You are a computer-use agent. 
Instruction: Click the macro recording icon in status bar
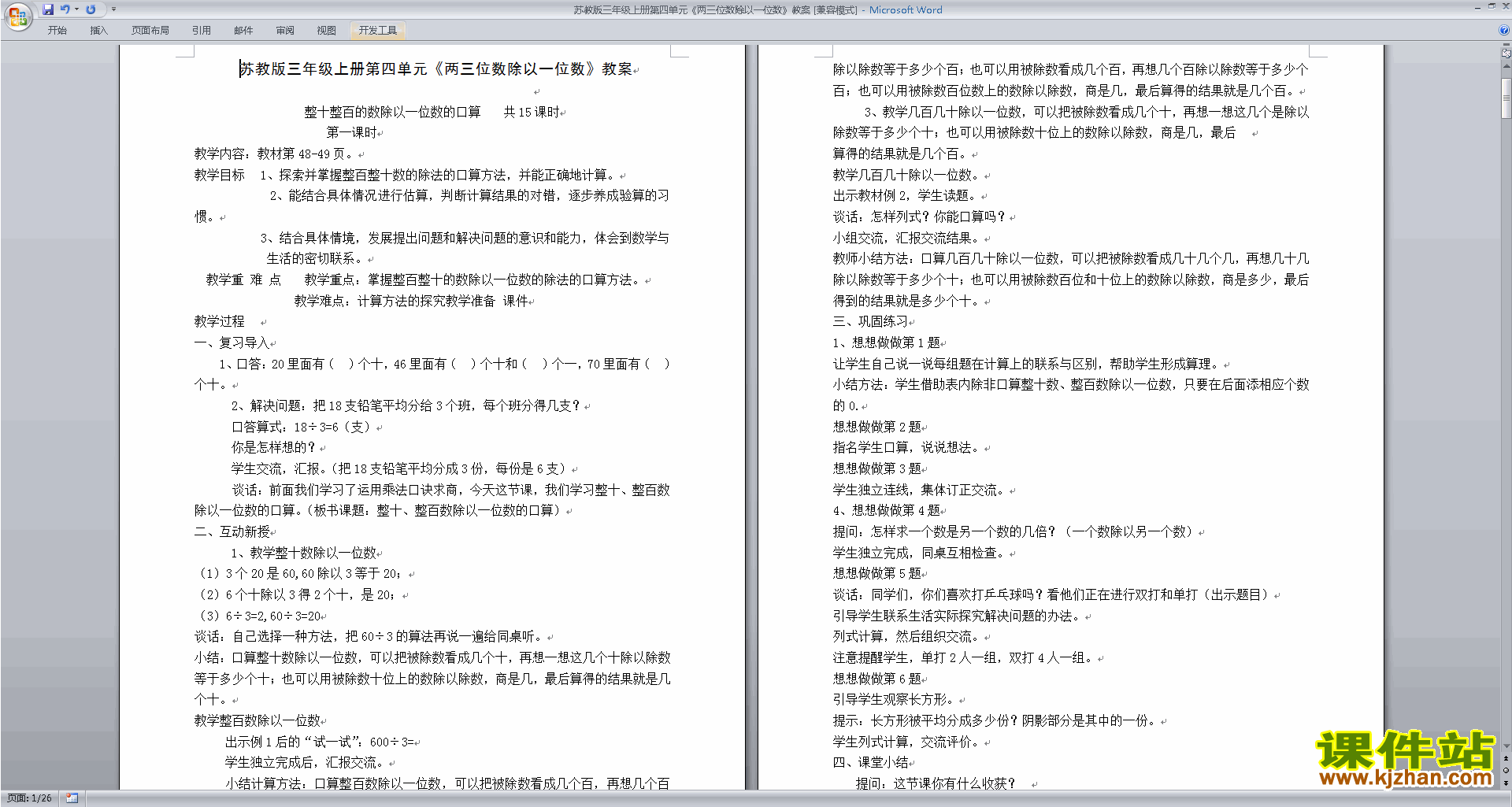(x=72, y=798)
